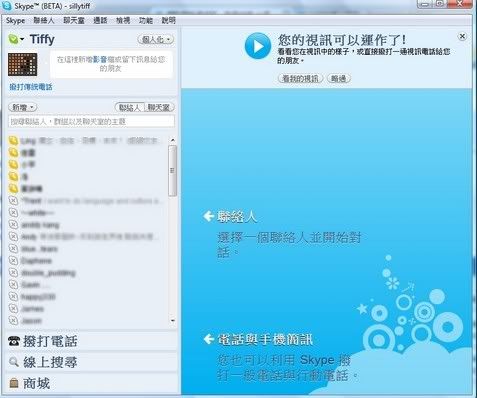Switch to the 聊天室 tab
The height and width of the screenshot is (398, 477).
point(159,107)
